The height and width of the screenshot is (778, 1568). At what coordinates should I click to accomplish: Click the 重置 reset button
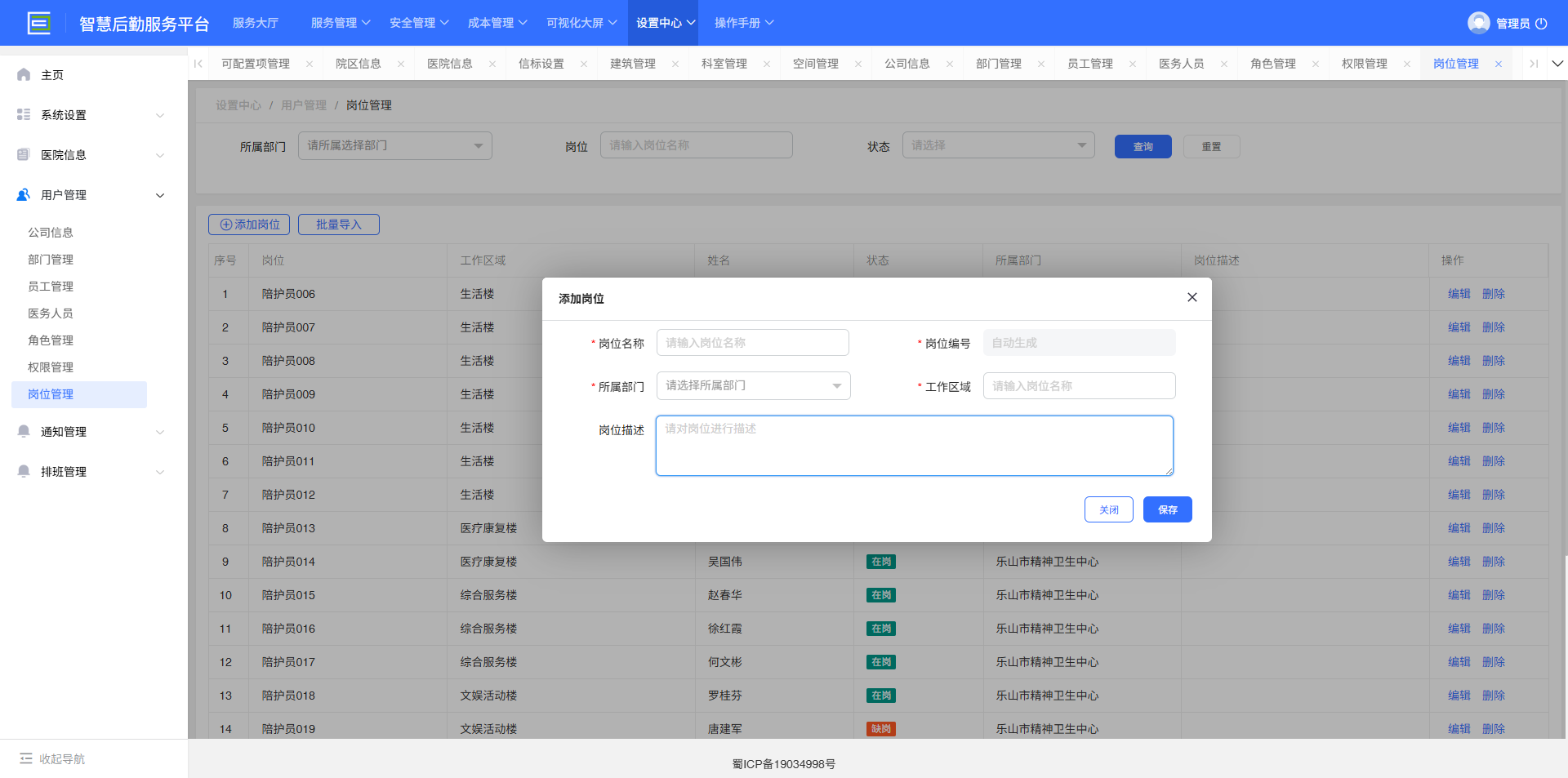coord(1212,147)
